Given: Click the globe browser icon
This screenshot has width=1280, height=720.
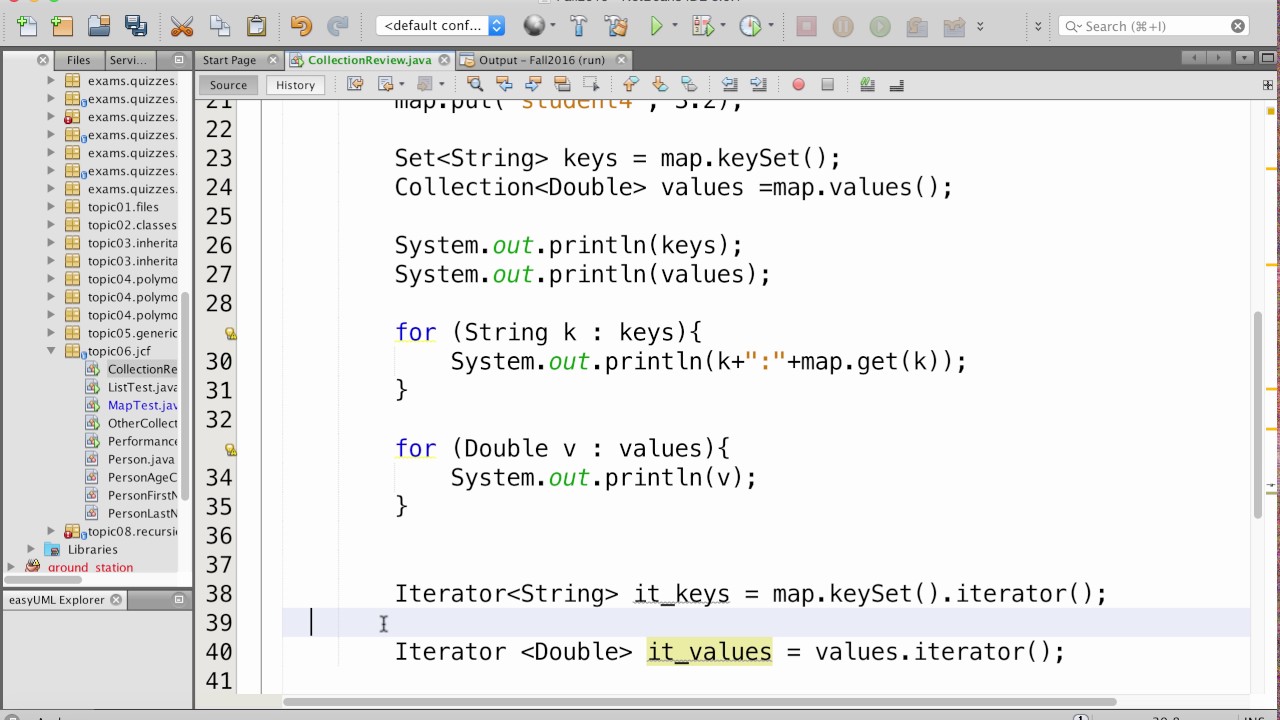Looking at the screenshot, I should 535,26.
